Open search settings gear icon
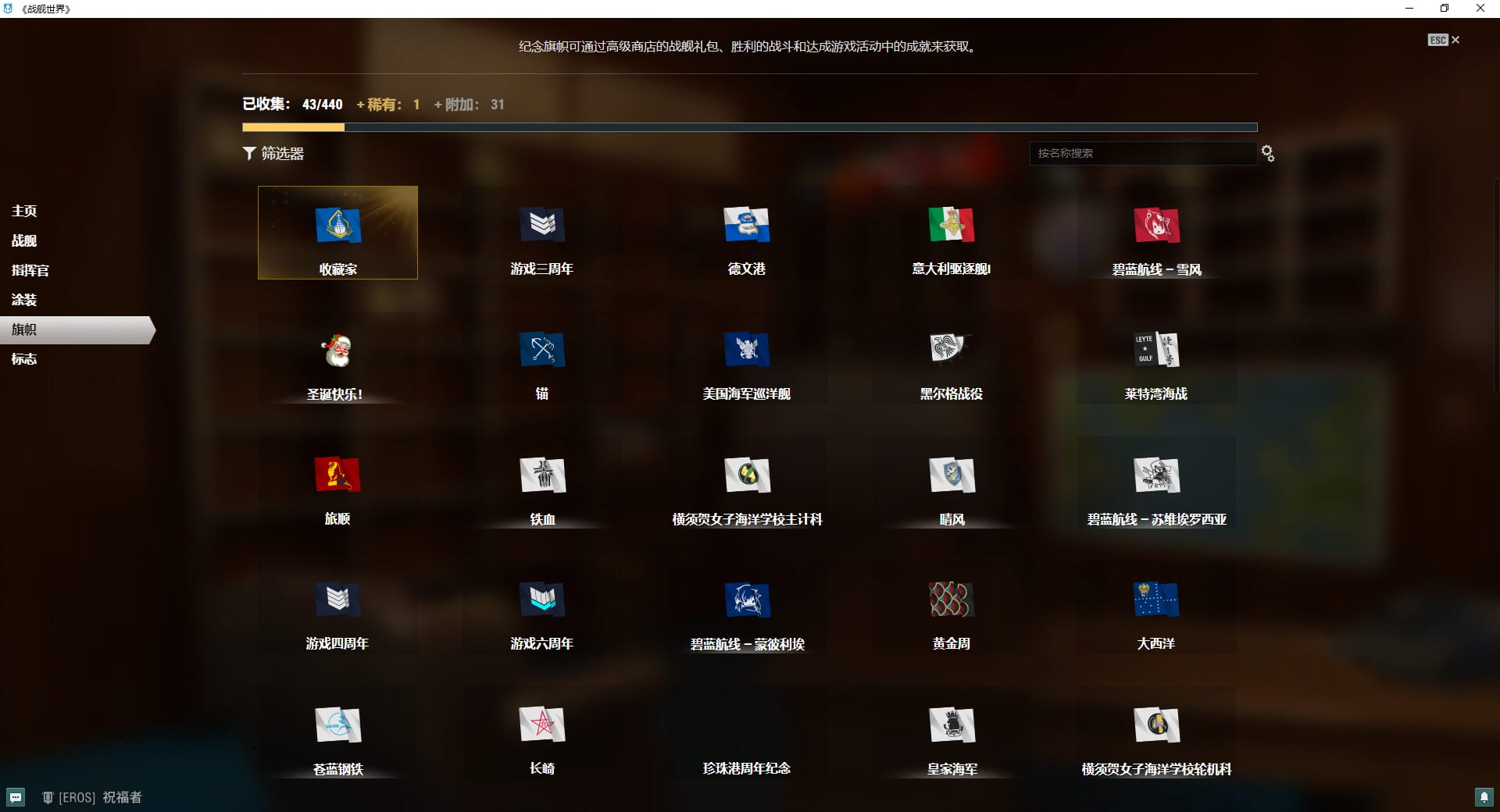The height and width of the screenshot is (812, 1500). [1268, 154]
